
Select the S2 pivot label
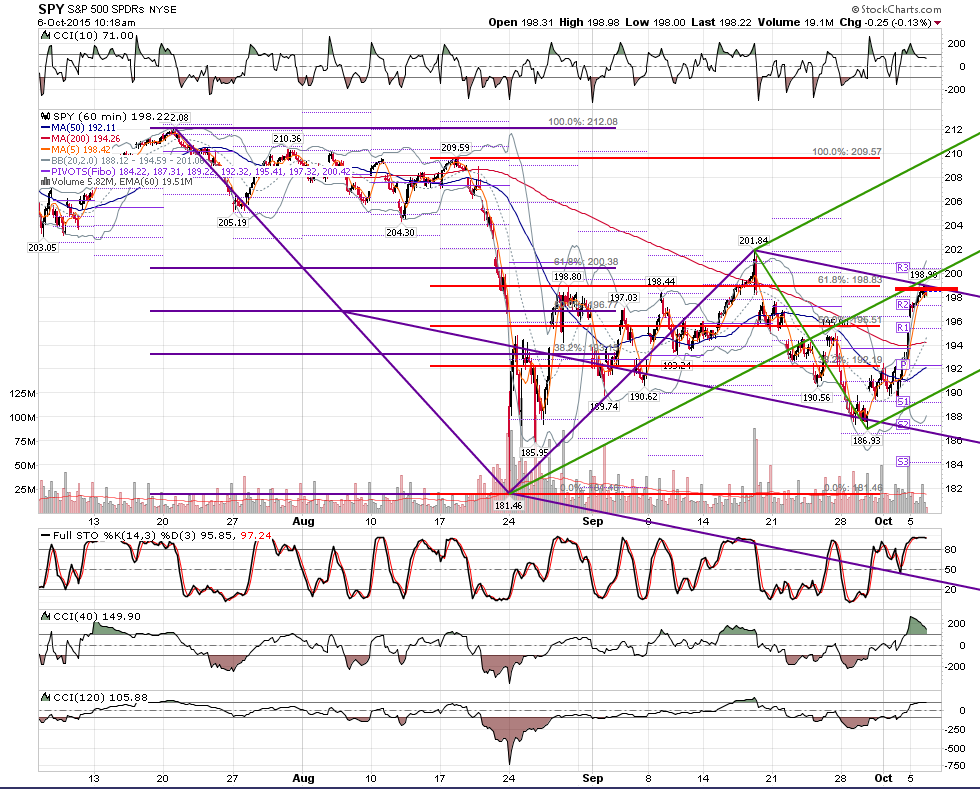(902, 425)
